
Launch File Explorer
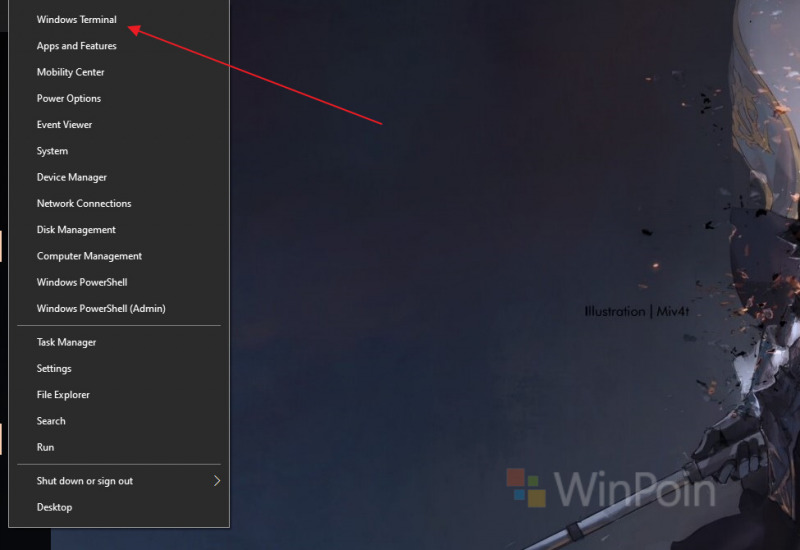119,395
